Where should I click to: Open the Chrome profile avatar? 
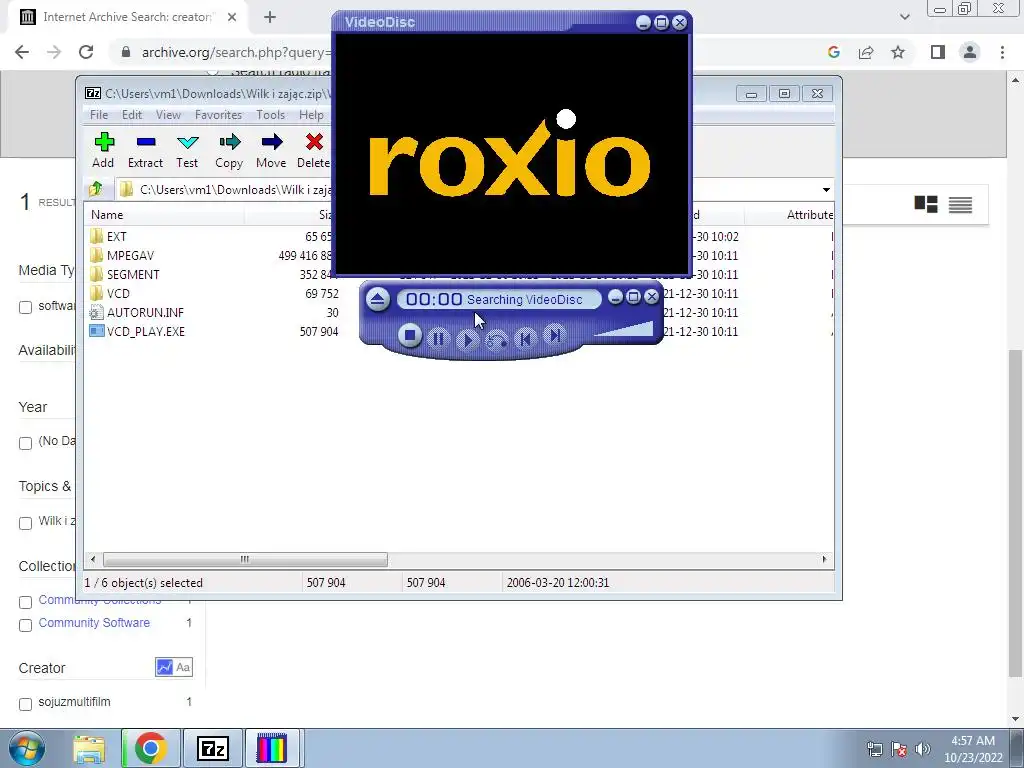point(970,52)
